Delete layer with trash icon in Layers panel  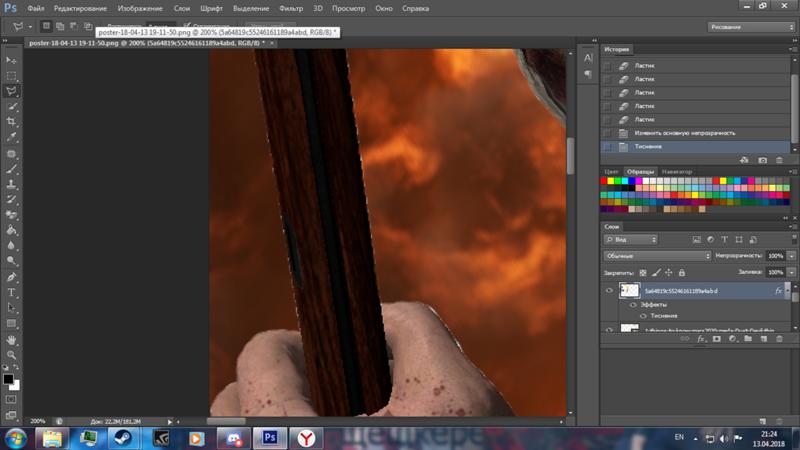tap(779, 339)
